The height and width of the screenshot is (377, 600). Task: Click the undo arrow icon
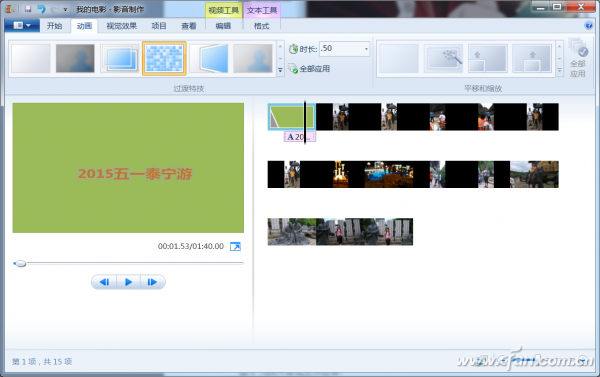point(41,9)
